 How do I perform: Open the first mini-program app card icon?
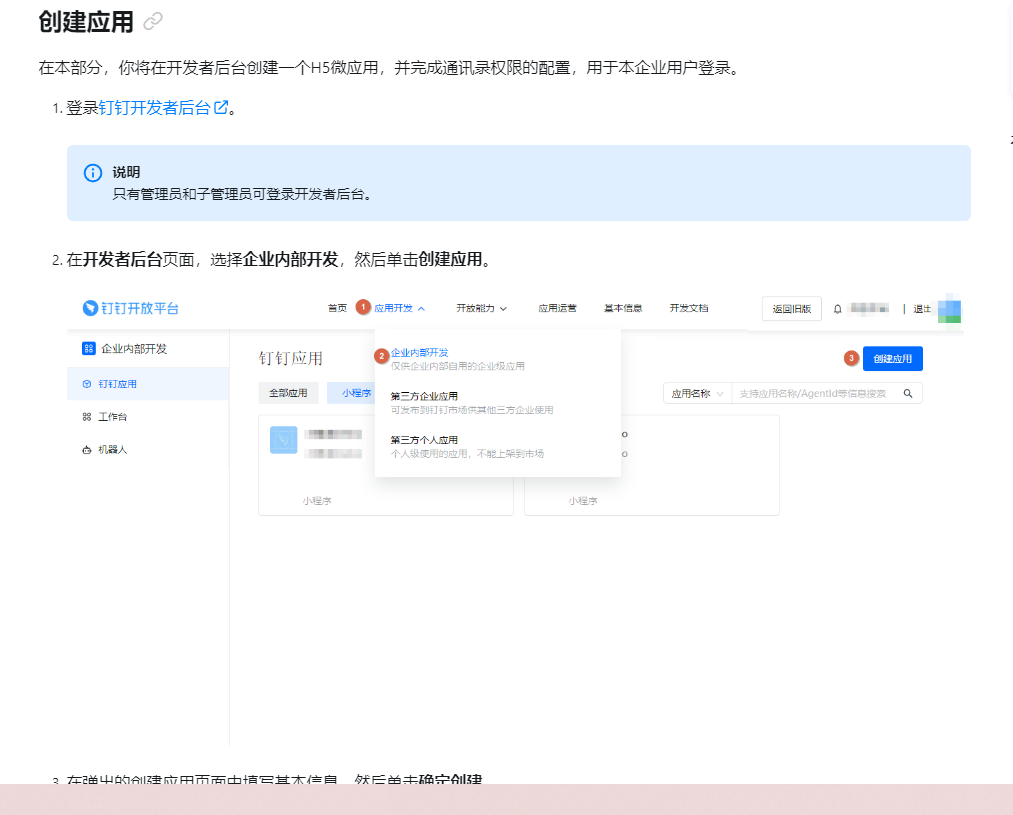click(x=284, y=440)
